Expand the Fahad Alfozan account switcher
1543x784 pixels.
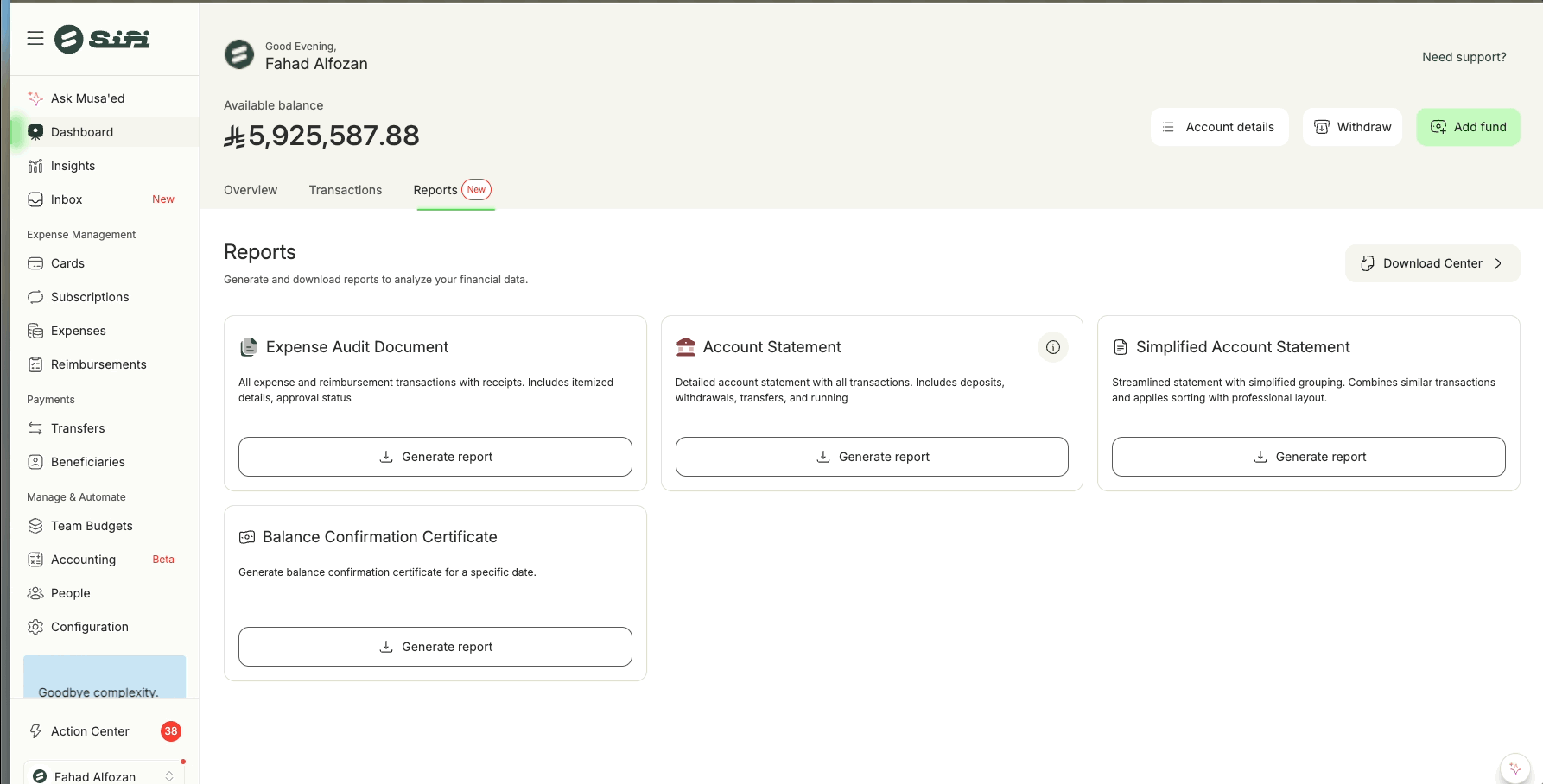click(169, 776)
